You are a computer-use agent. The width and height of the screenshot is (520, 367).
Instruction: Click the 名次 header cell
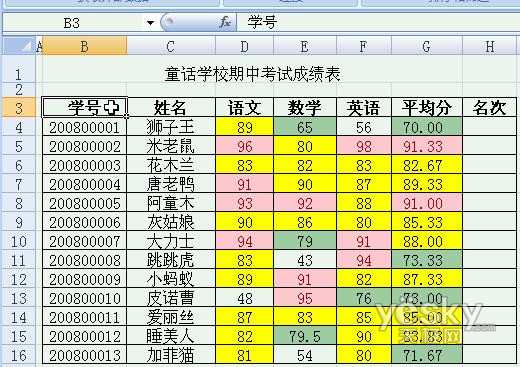click(490, 108)
